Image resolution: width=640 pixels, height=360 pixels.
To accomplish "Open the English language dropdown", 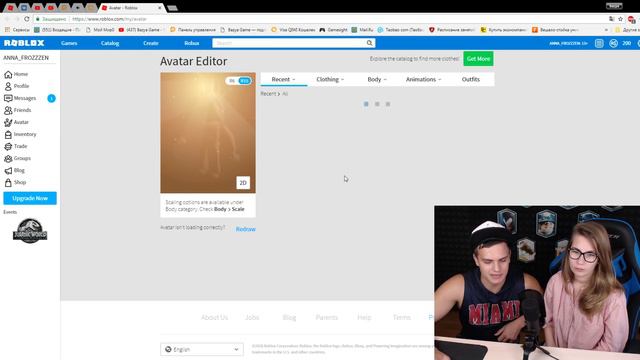I will [x=202, y=349].
